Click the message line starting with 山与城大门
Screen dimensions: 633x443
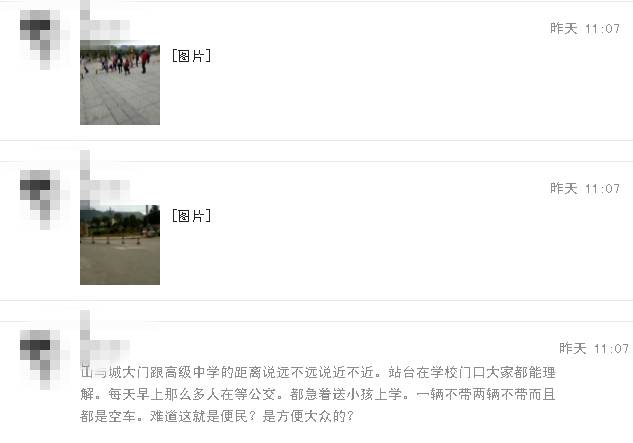point(318,372)
